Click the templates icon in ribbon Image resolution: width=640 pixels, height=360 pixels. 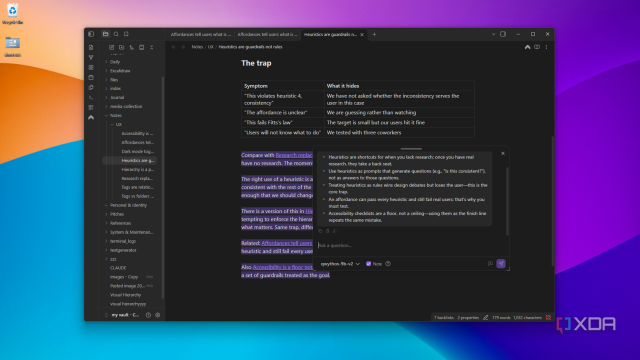(91, 107)
